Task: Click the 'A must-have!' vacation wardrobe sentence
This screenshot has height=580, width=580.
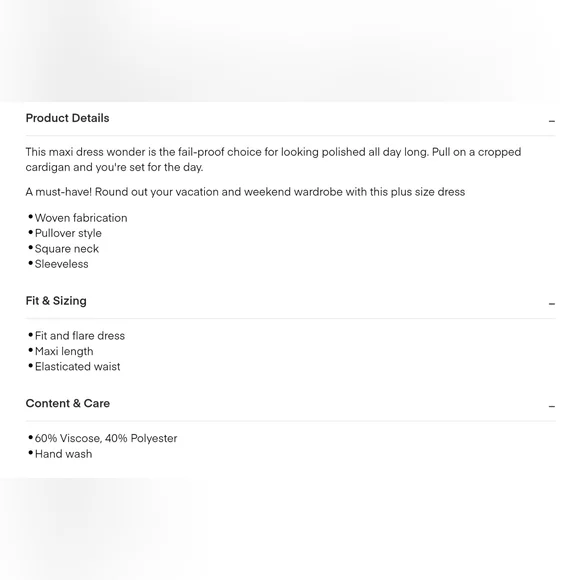Action: coord(245,192)
